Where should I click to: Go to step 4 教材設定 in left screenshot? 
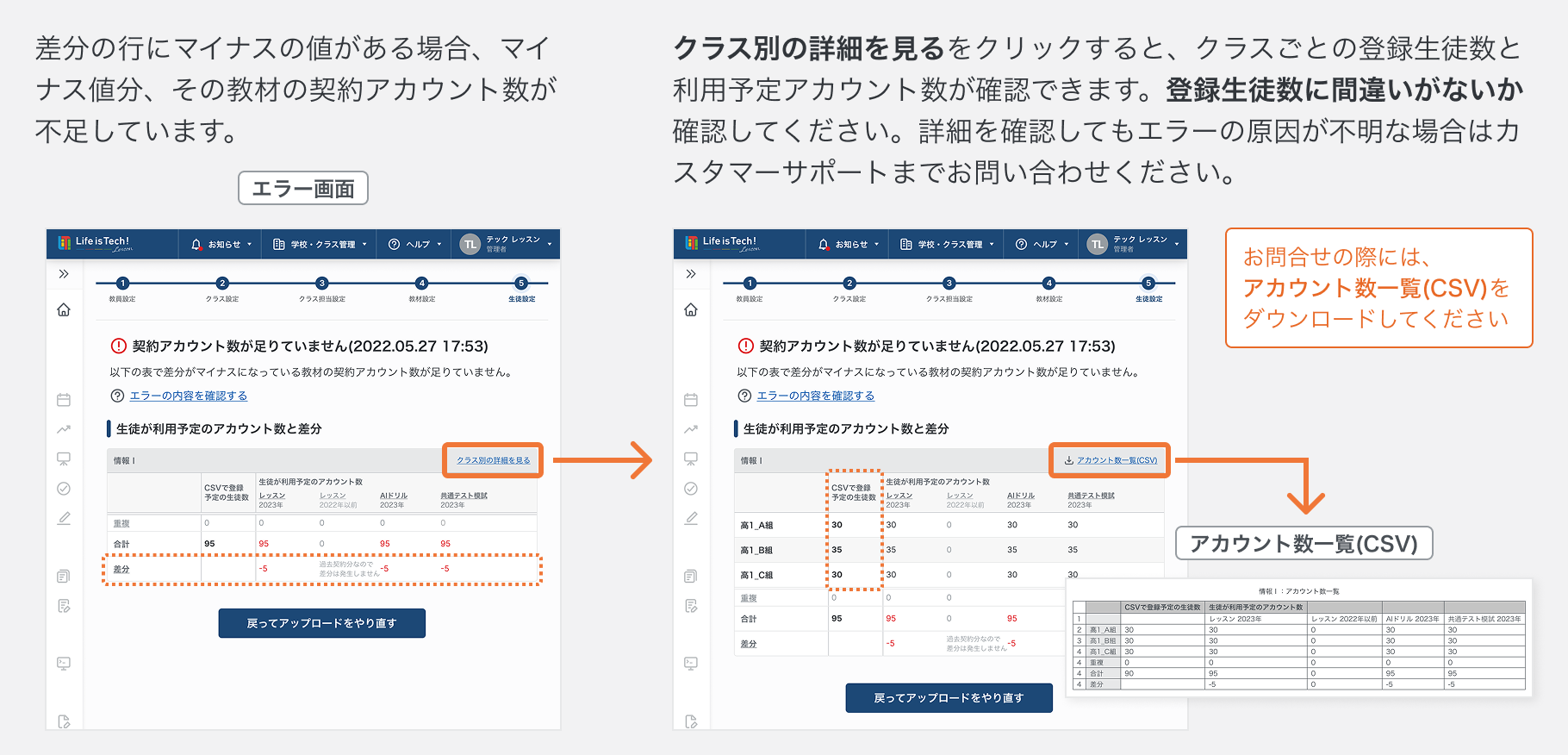point(422,290)
